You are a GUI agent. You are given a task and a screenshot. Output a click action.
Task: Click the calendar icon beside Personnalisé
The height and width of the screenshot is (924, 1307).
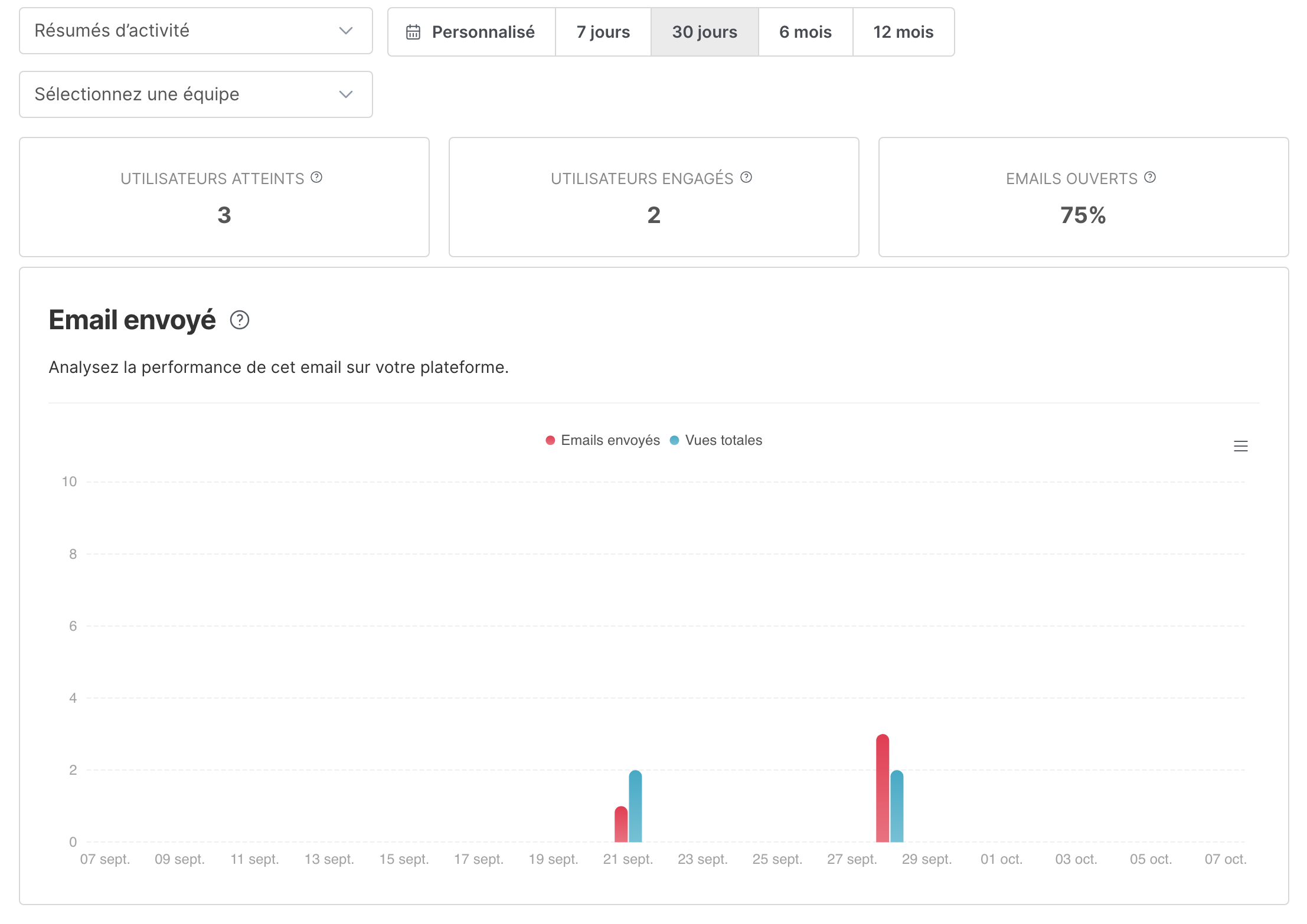[413, 32]
